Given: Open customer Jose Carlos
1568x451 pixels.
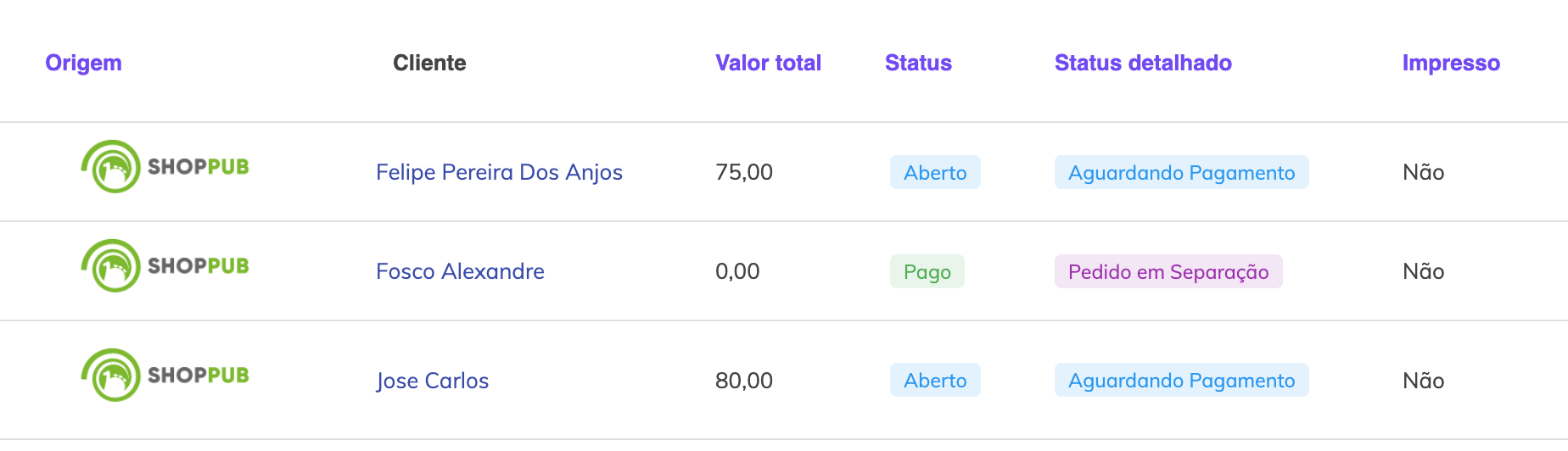Looking at the screenshot, I should [x=433, y=381].
